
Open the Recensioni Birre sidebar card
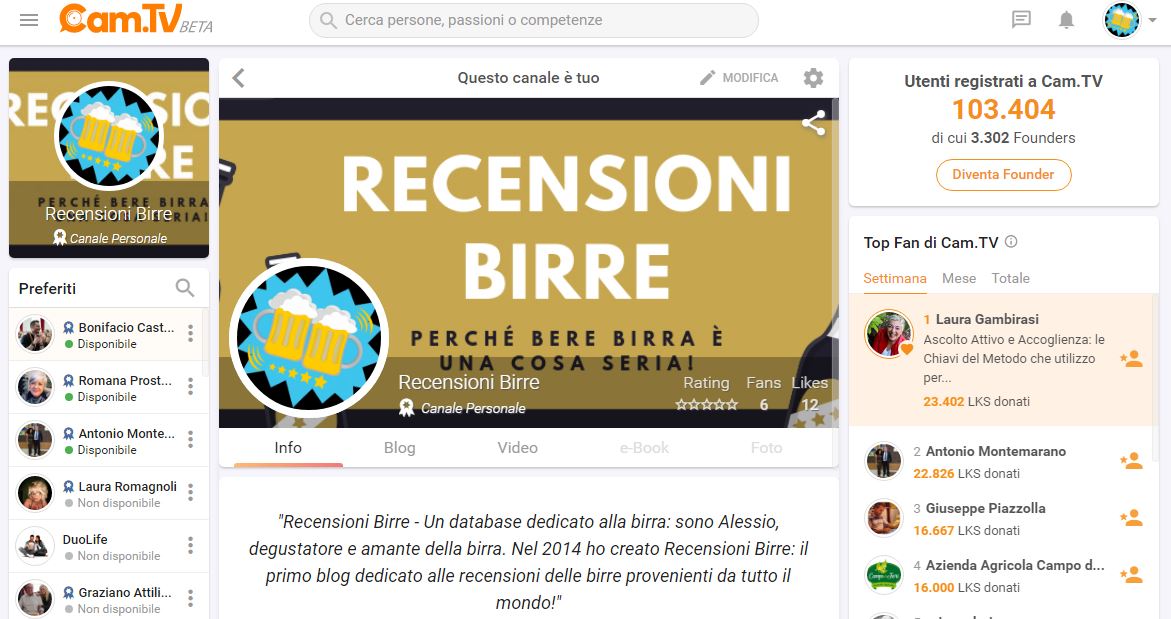pos(109,158)
